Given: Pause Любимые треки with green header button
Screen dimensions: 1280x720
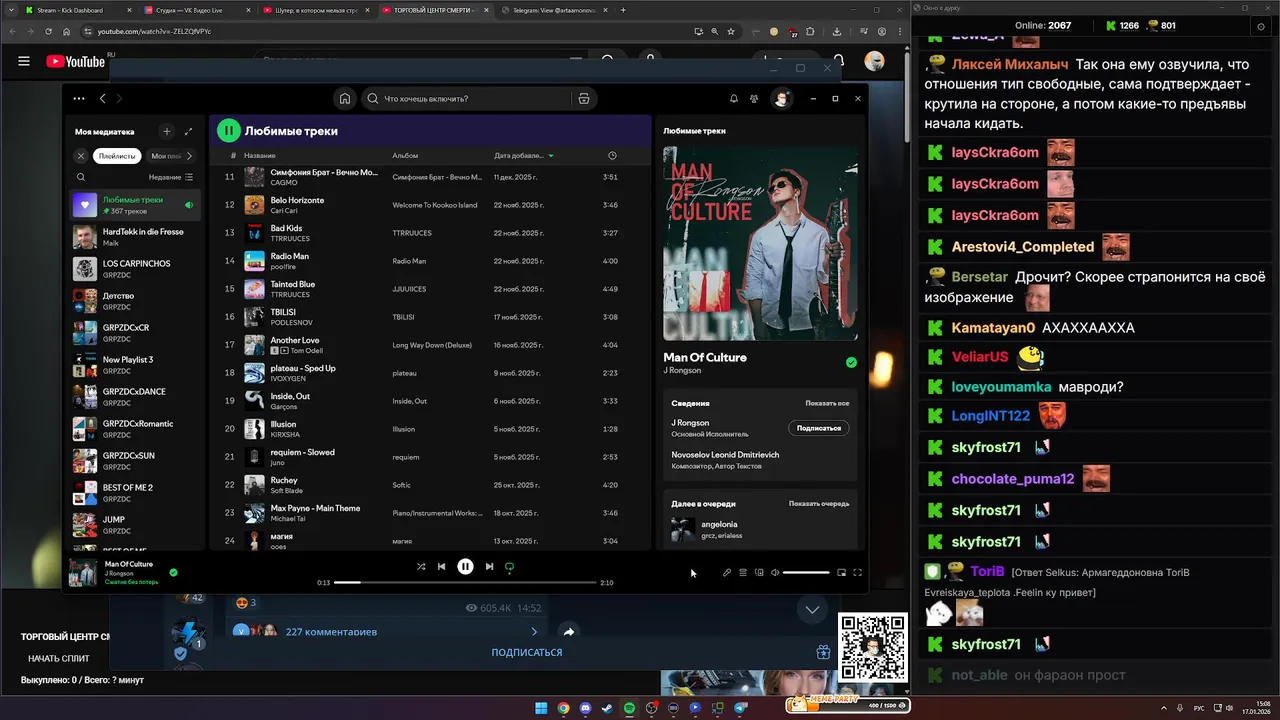Looking at the screenshot, I should (229, 130).
